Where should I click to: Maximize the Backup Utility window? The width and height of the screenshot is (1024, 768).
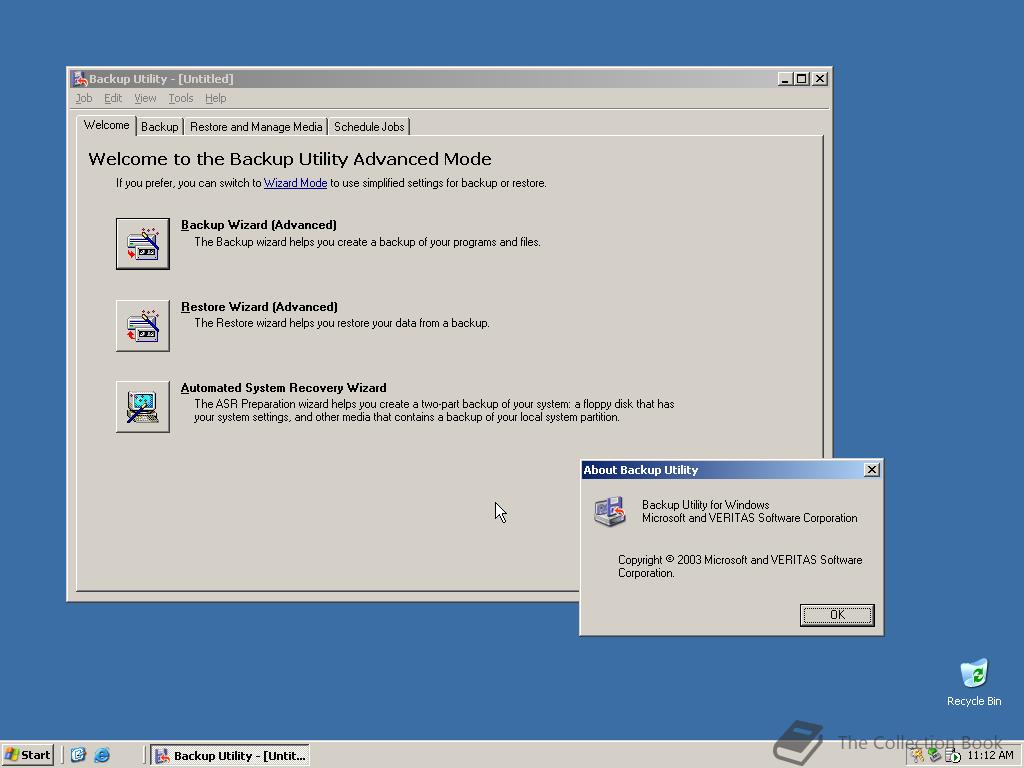tap(801, 79)
